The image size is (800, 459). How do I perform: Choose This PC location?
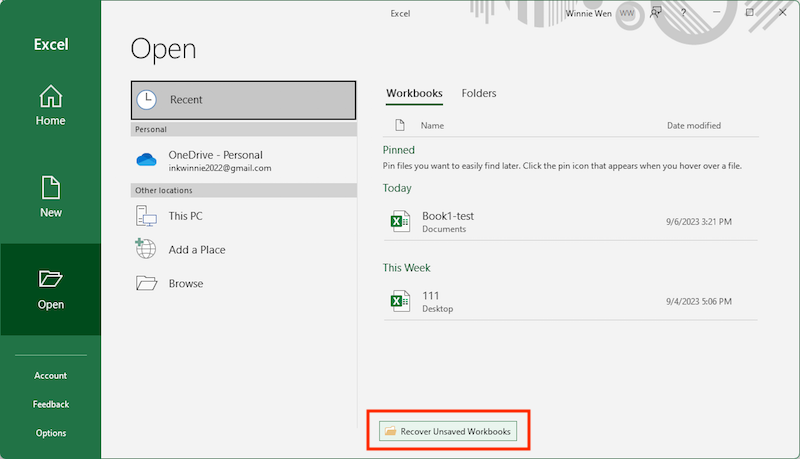pyautogui.click(x=243, y=216)
